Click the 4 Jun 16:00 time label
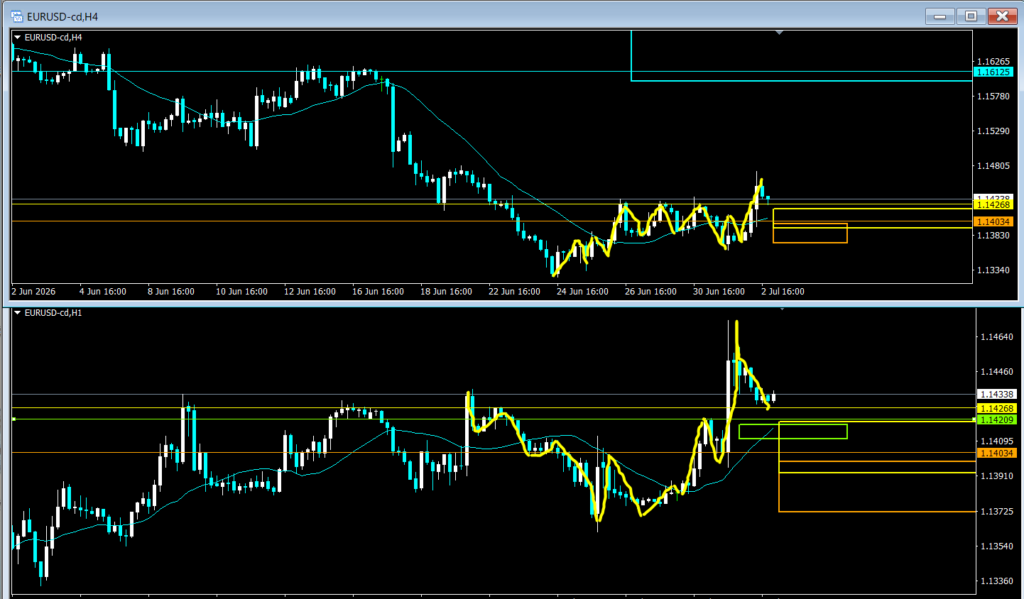The image size is (1024, 599). coord(103,291)
